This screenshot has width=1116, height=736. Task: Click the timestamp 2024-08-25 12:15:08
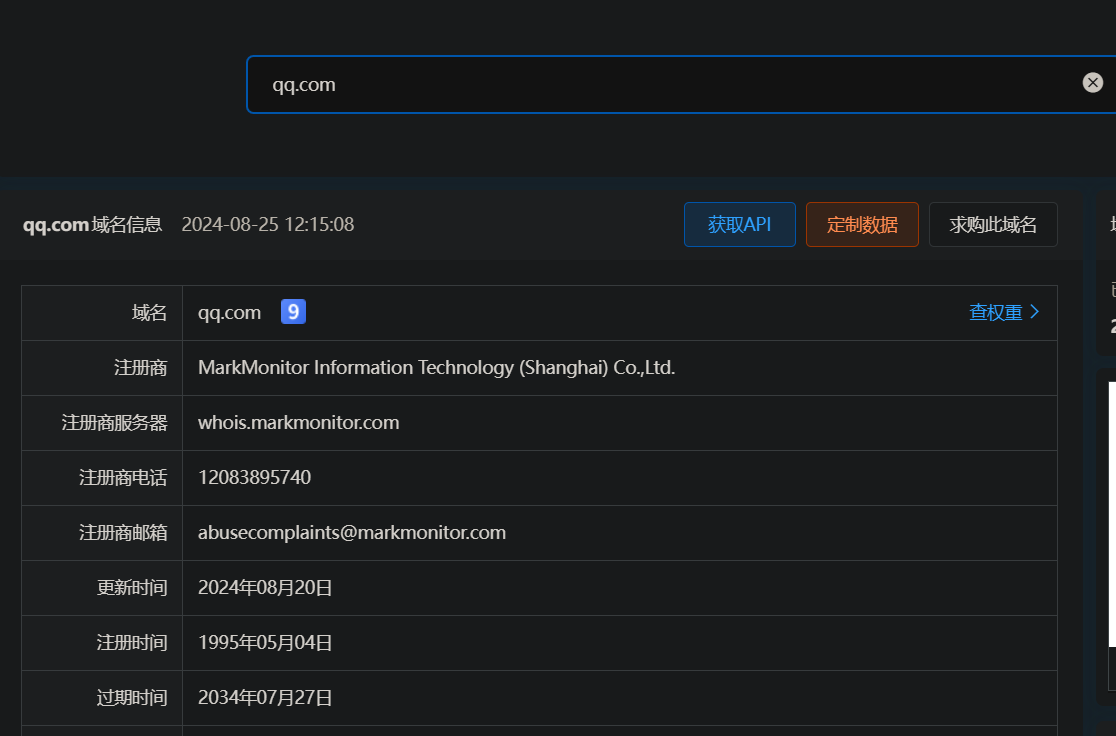tap(268, 224)
